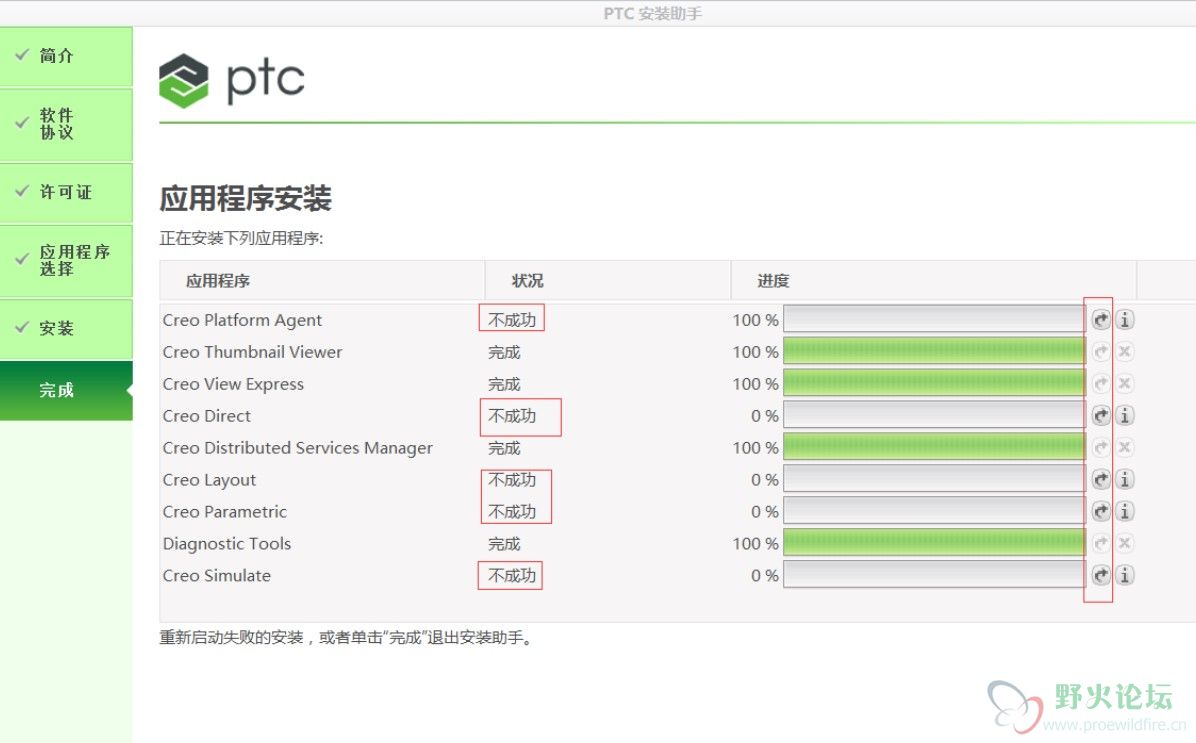Restart the failed Creo Parametric installation
The height and width of the screenshot is (743, 1196).
pyautogui.click(x=1100, y=511)
